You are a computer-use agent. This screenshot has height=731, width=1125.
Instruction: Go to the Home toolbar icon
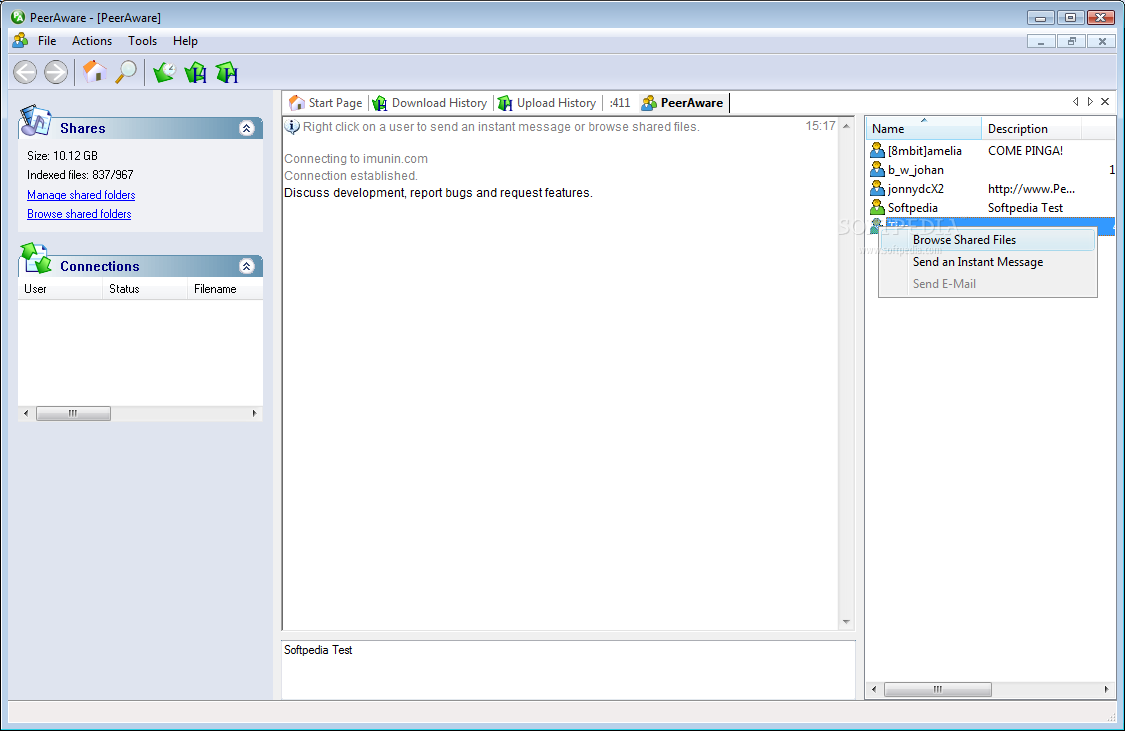pyautogui.click(x=94, y=72)
